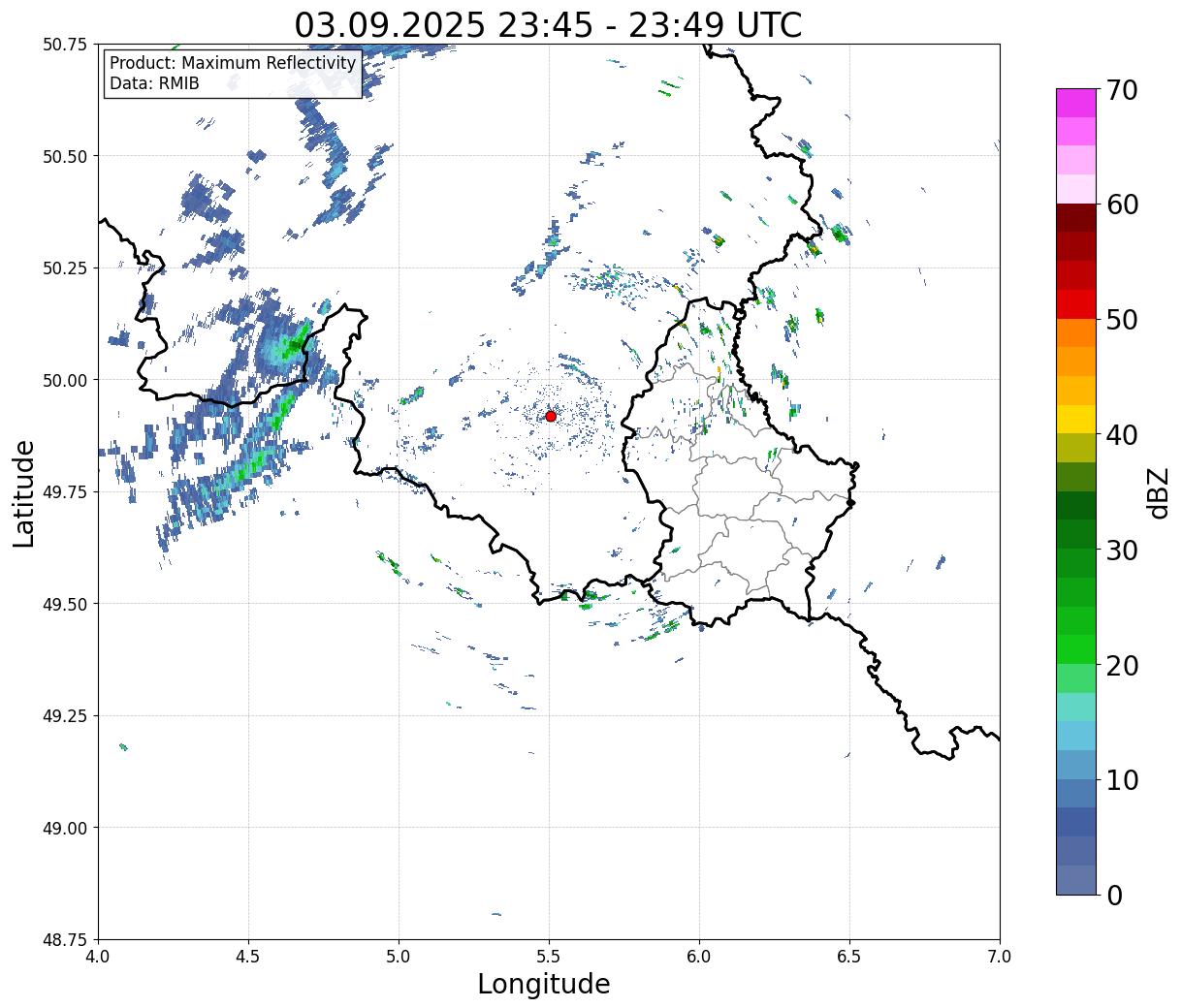The width and height of the screenshot is (1182, 1008).
Task: Click the 'Latitude' axis label
Action: [24, 493]
